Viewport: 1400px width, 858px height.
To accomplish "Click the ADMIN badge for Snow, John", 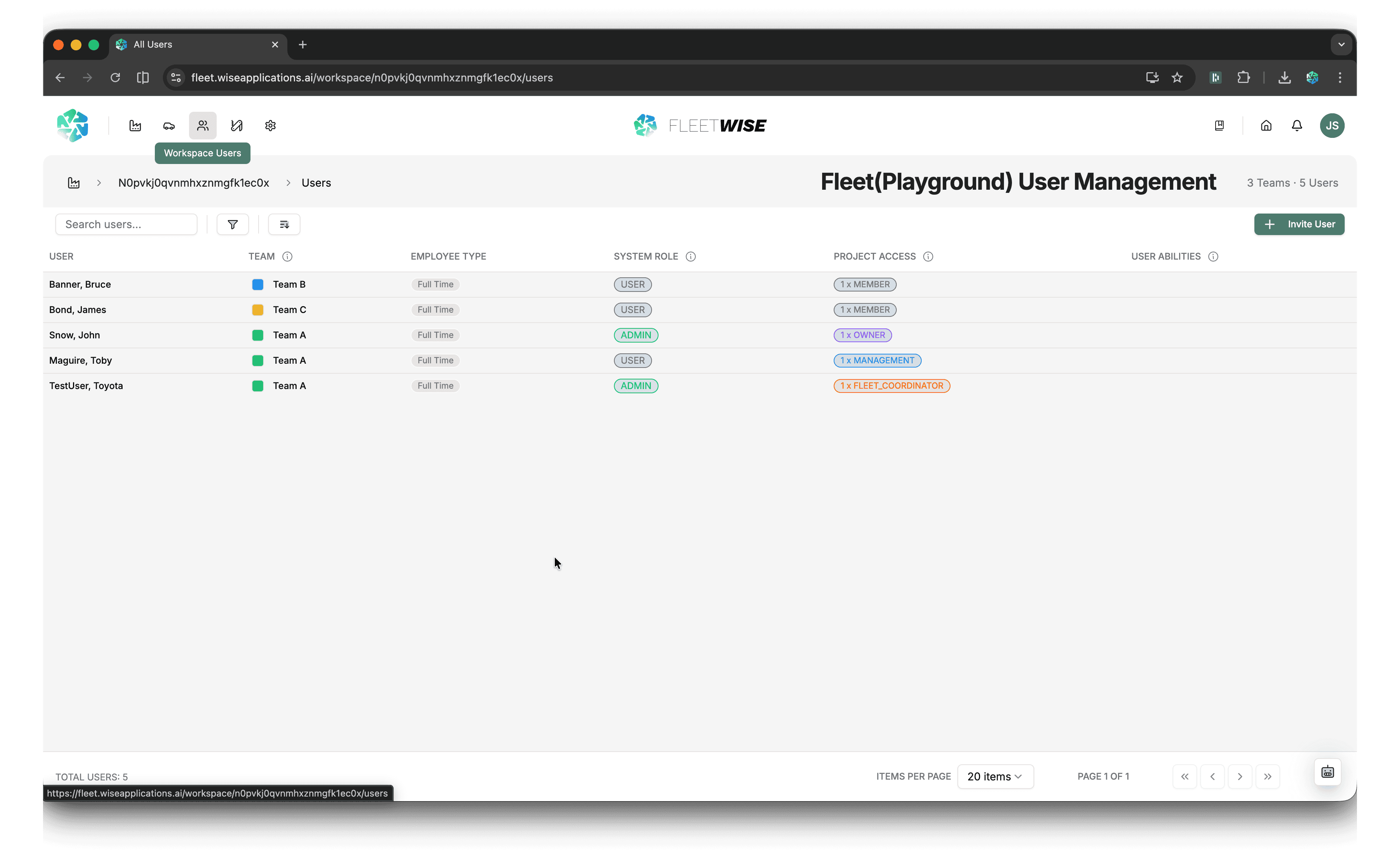I will coord(636,335).
